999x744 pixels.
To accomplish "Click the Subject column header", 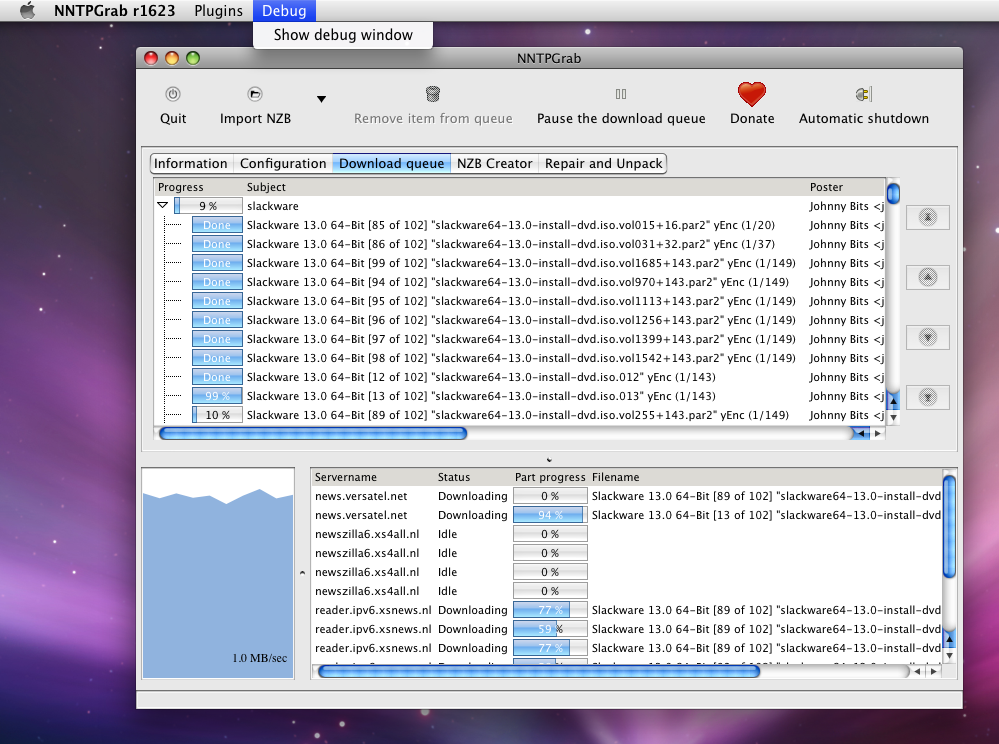I will click(266, 187).
